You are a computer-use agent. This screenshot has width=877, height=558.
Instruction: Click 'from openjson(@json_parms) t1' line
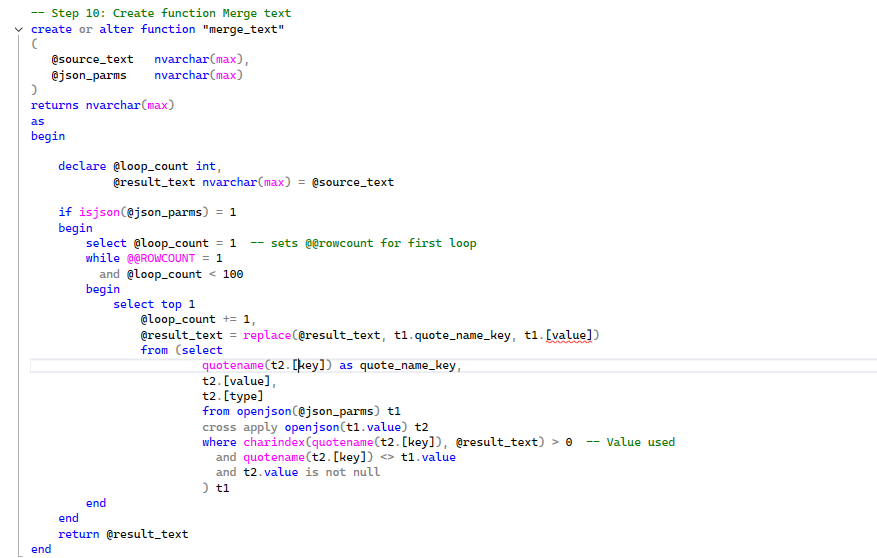301,412
